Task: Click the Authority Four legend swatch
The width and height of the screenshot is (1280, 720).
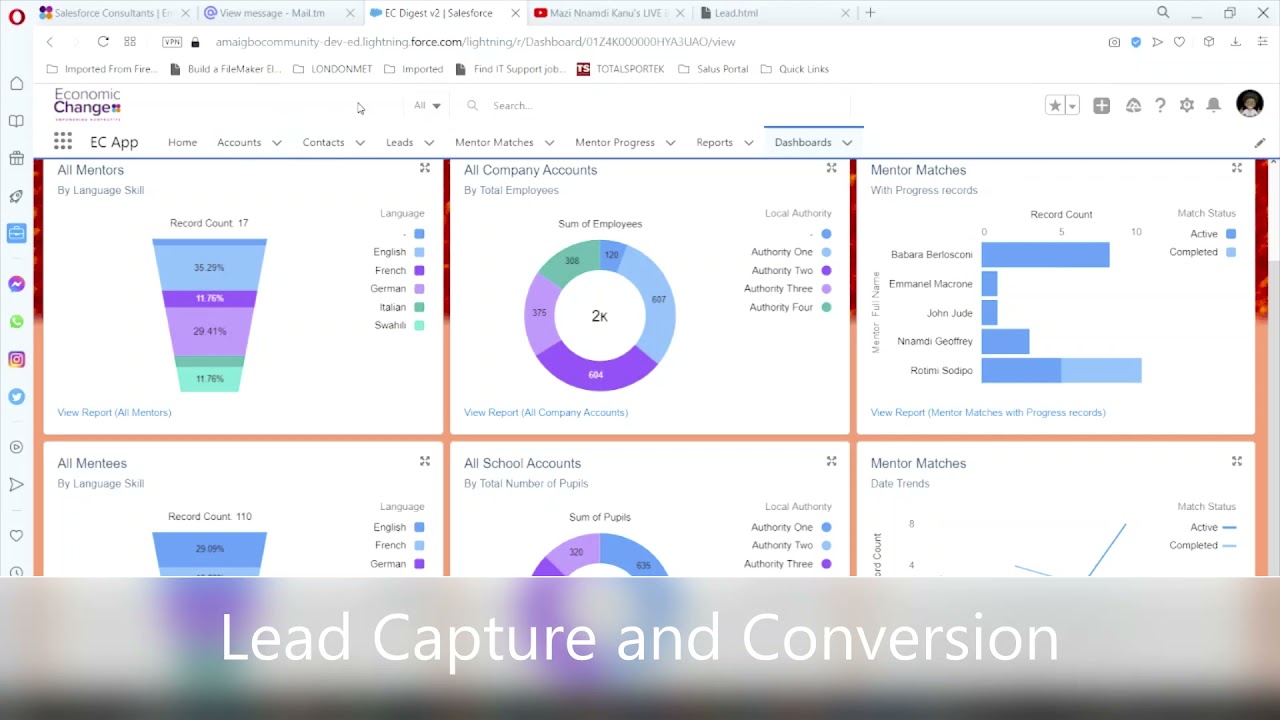Action: (x=826, y=308)
